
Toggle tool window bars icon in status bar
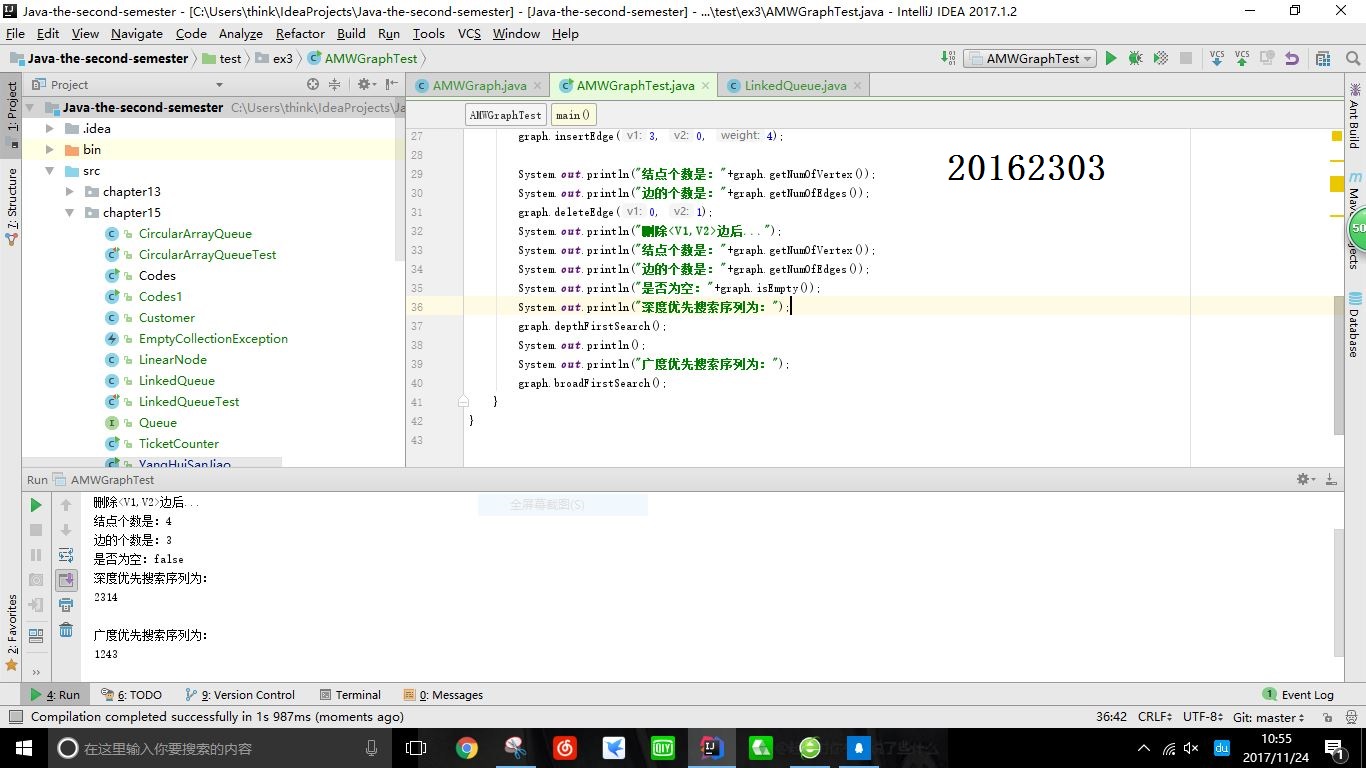[x=14, y=717]
